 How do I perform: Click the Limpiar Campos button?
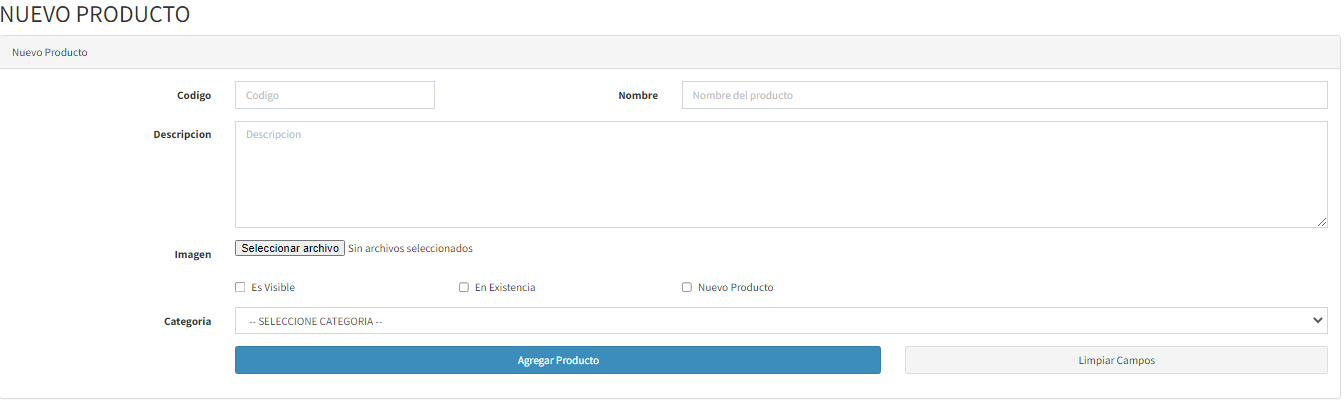[x=1116, y=360]
